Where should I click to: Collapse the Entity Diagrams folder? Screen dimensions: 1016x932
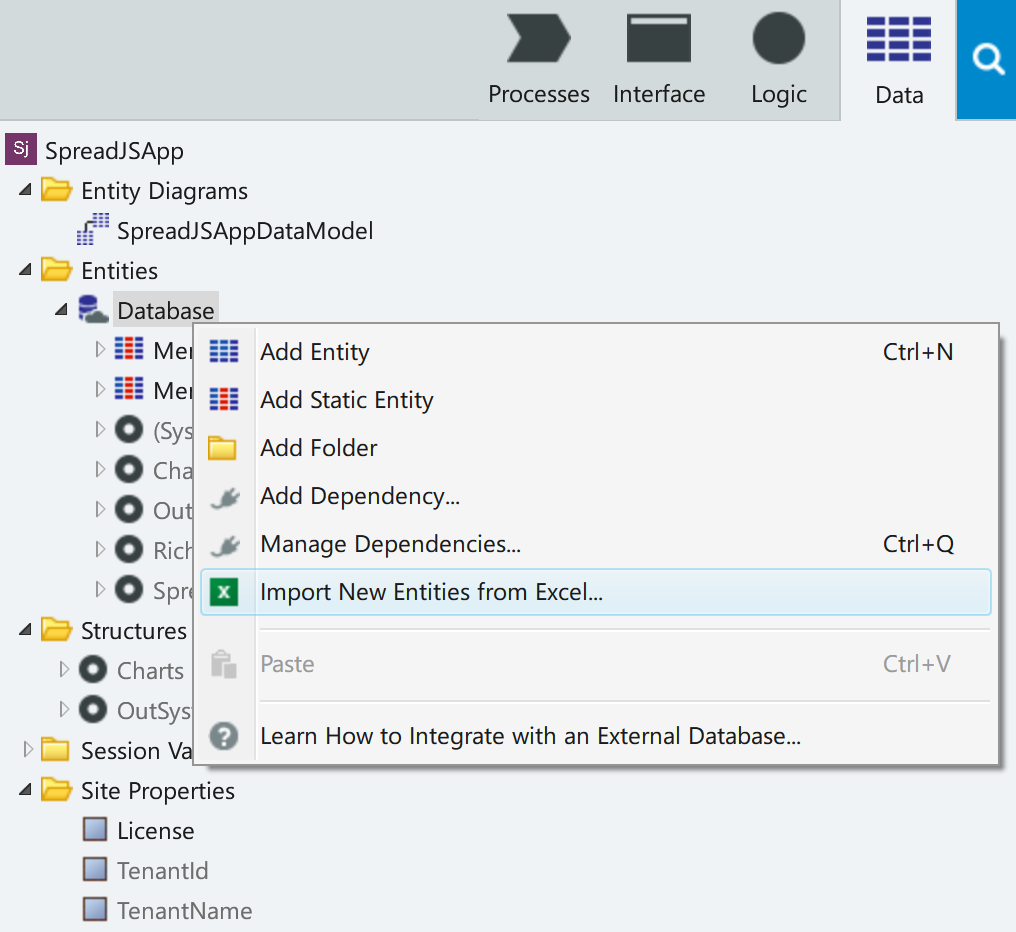[x=25, y=190]
